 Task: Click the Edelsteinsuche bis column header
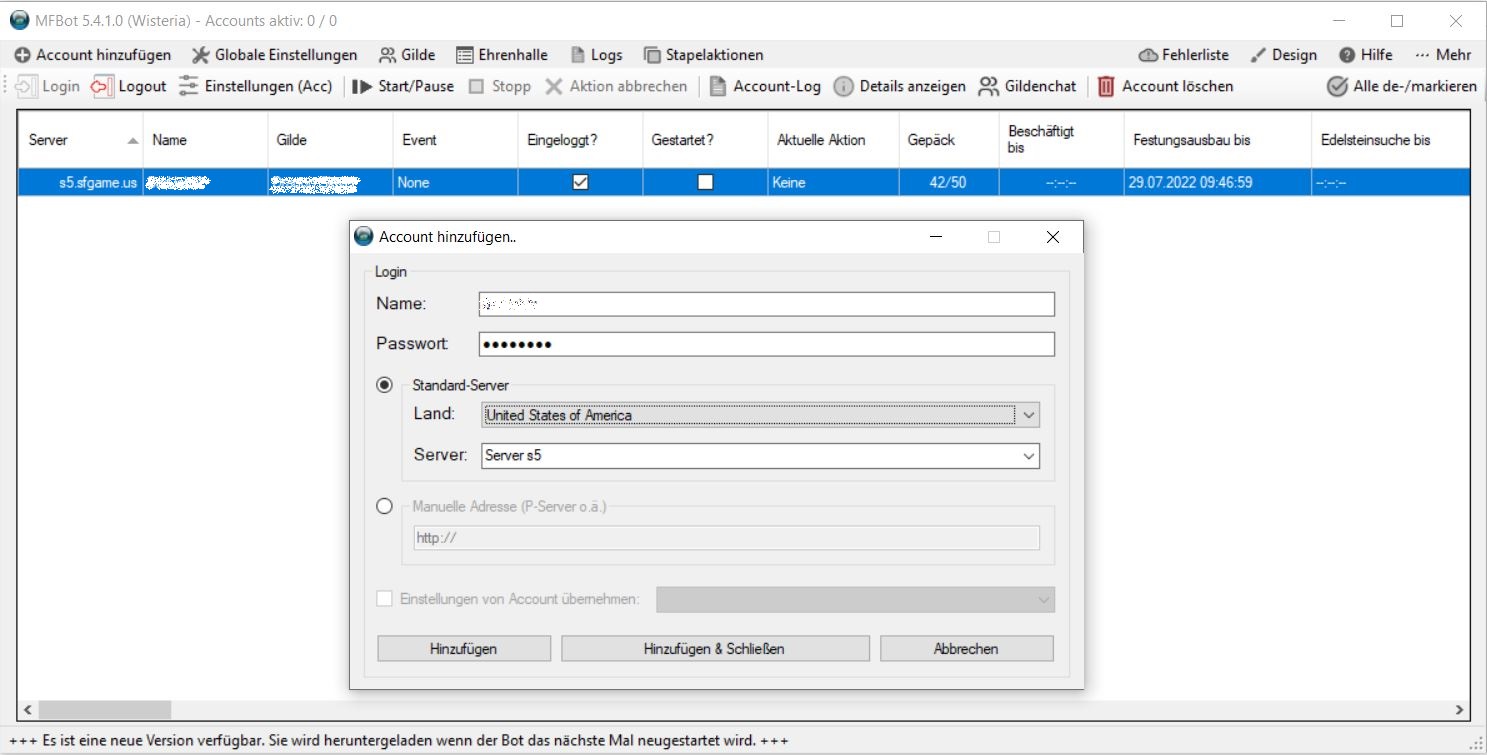click(x=1390, y=140)
